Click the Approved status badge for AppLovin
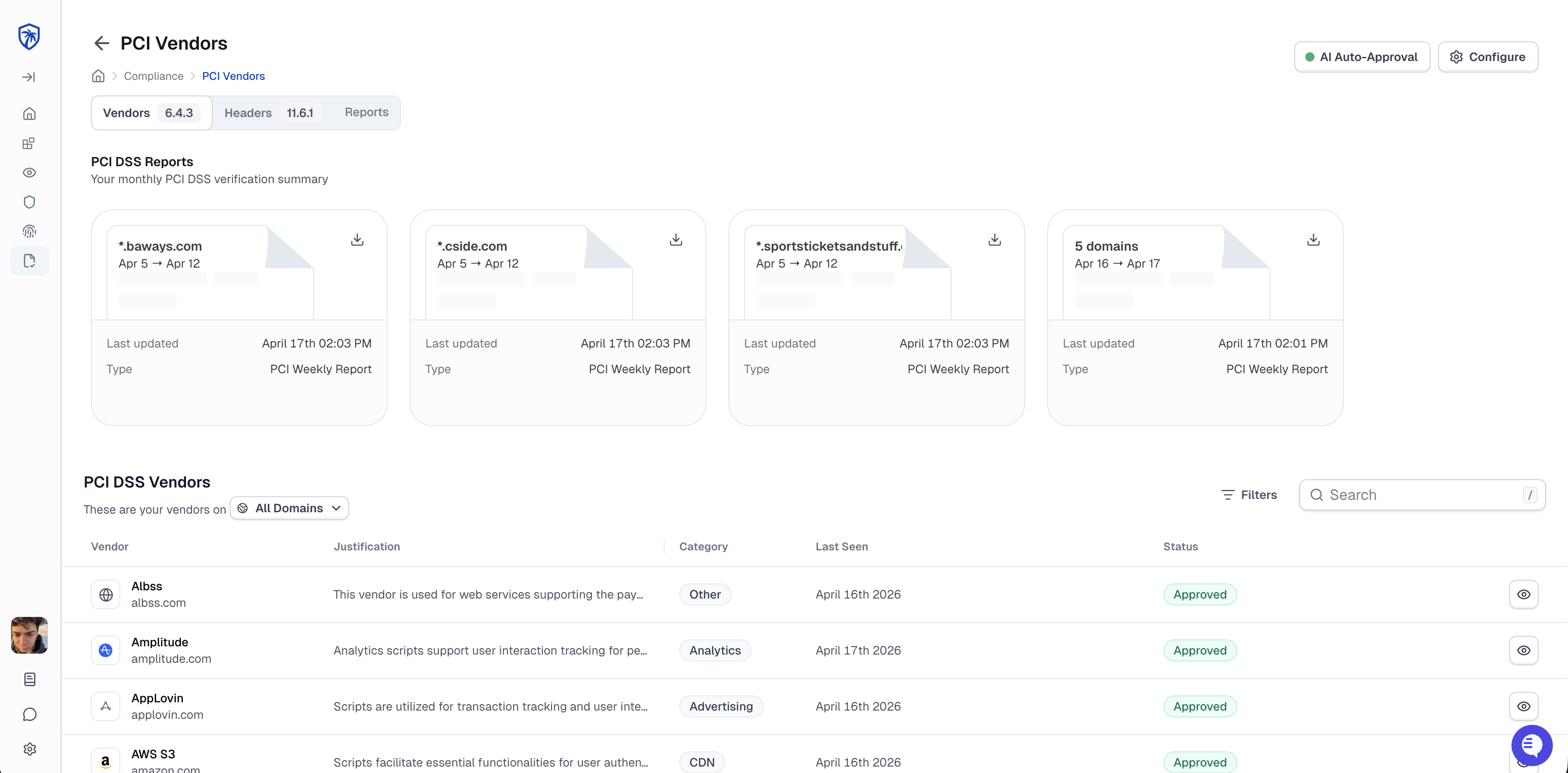1568x773 pixels. tap(1200, 707)
